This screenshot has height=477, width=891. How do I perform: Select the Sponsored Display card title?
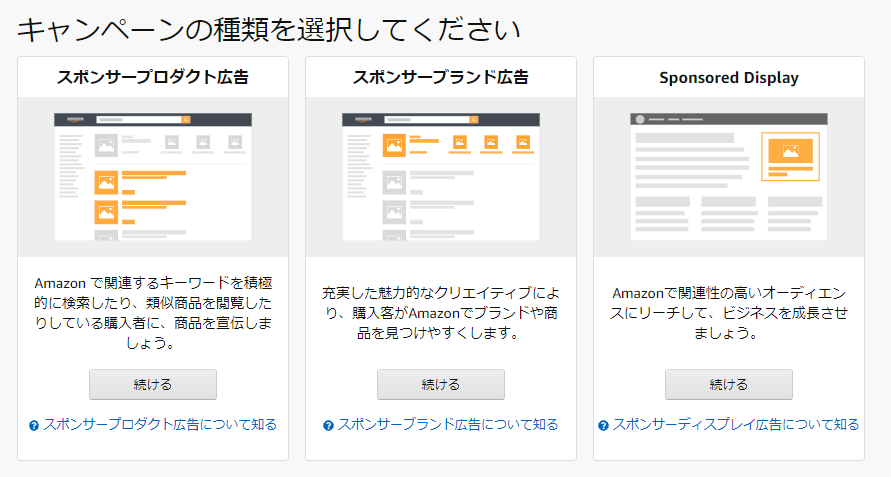[729, 78]
